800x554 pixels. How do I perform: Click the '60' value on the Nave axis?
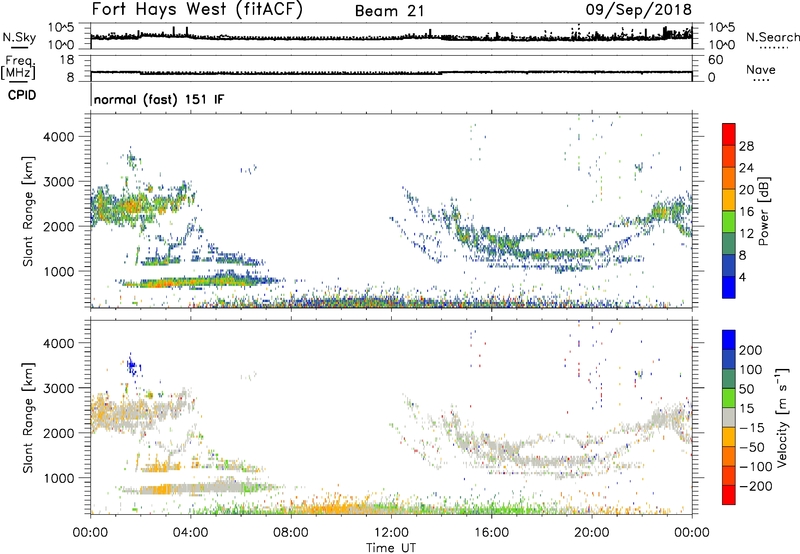tap(715, 60)
